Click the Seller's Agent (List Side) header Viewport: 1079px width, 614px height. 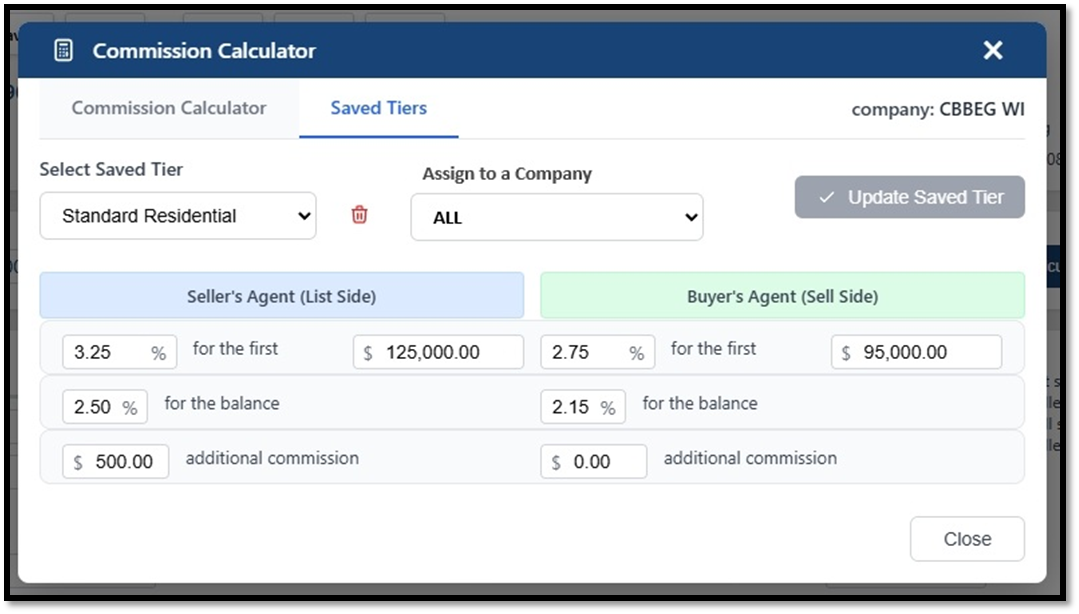pyautogui.click(x=281, y=296)
